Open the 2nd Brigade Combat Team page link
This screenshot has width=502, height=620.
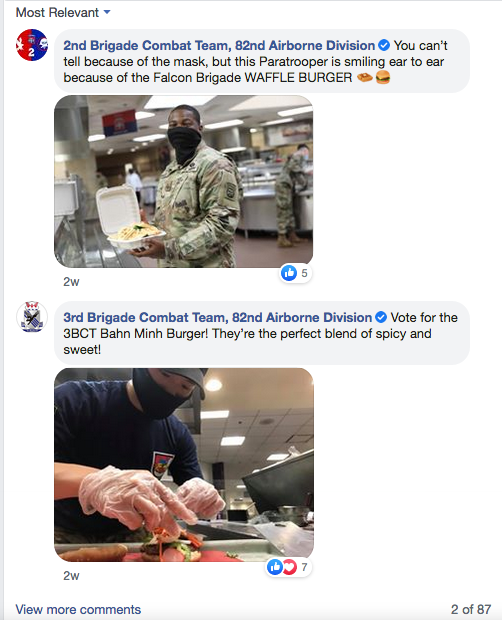[219, 45]
